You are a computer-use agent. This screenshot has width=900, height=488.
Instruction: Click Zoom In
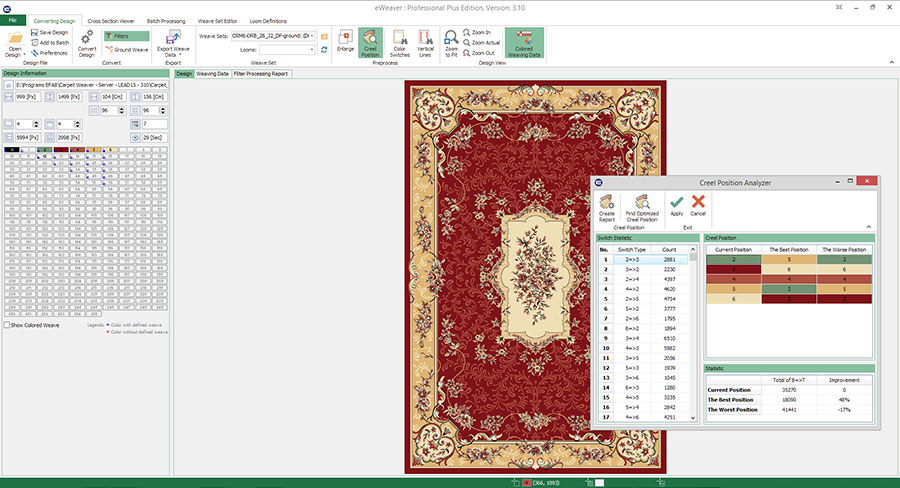(477, 33)
